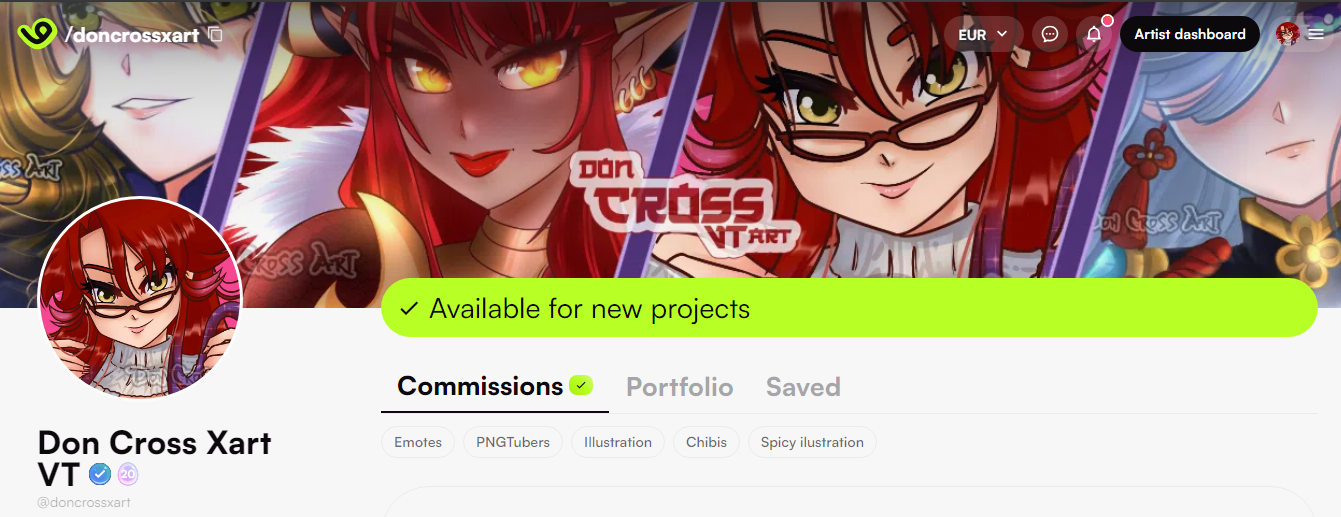Expand the EUR currency dropdown
The width and height of the screenshot is (1341, 517).
[984, 34]
